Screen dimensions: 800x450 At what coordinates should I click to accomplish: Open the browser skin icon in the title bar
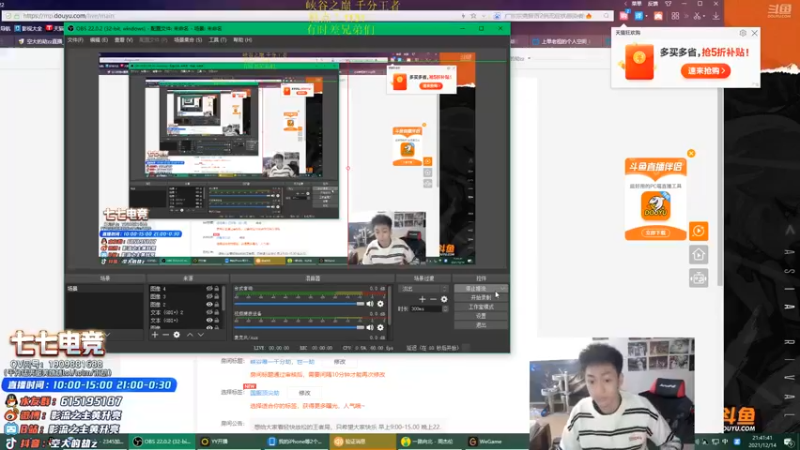668,4
